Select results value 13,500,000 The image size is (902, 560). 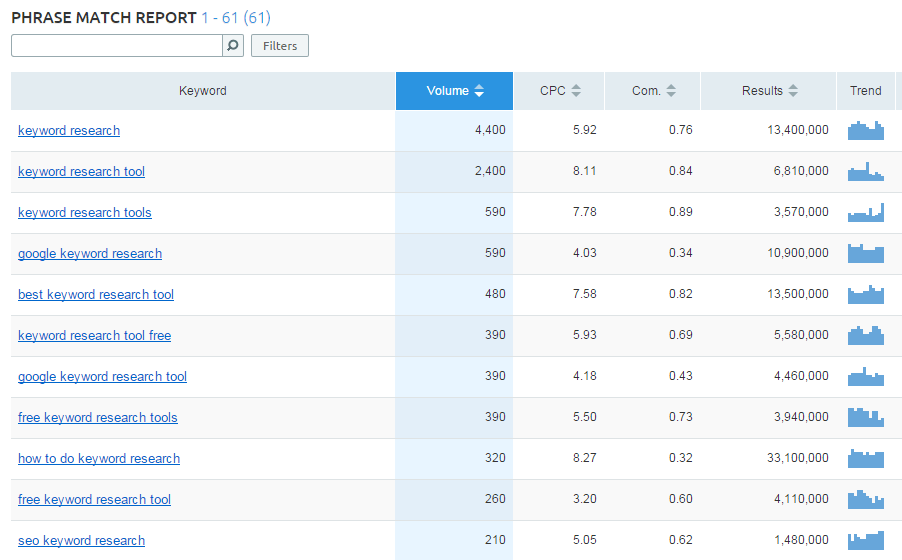(x=798, y=294)
